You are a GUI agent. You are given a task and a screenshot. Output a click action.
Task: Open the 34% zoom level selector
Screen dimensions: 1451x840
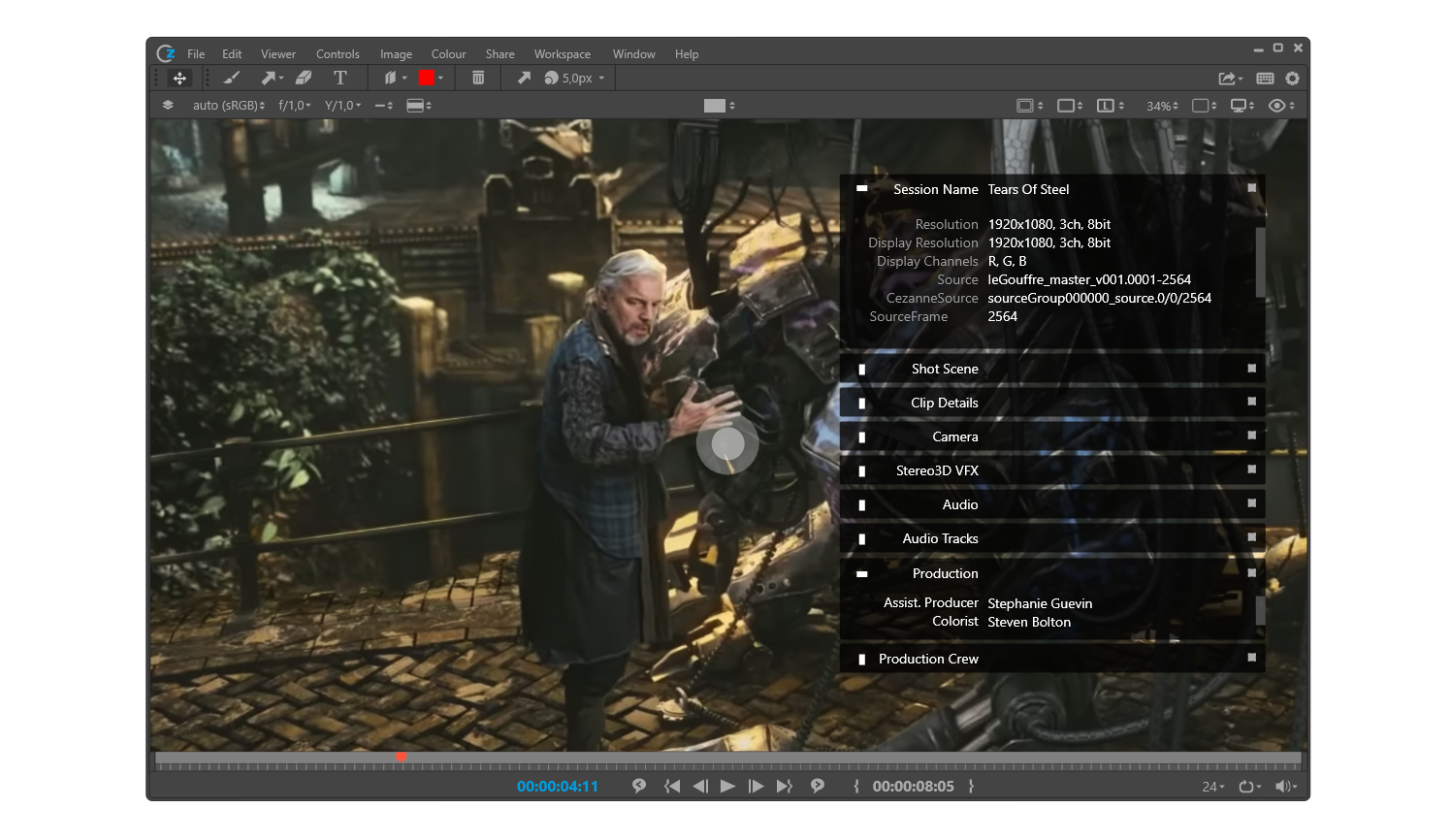tap(1162, 106)
